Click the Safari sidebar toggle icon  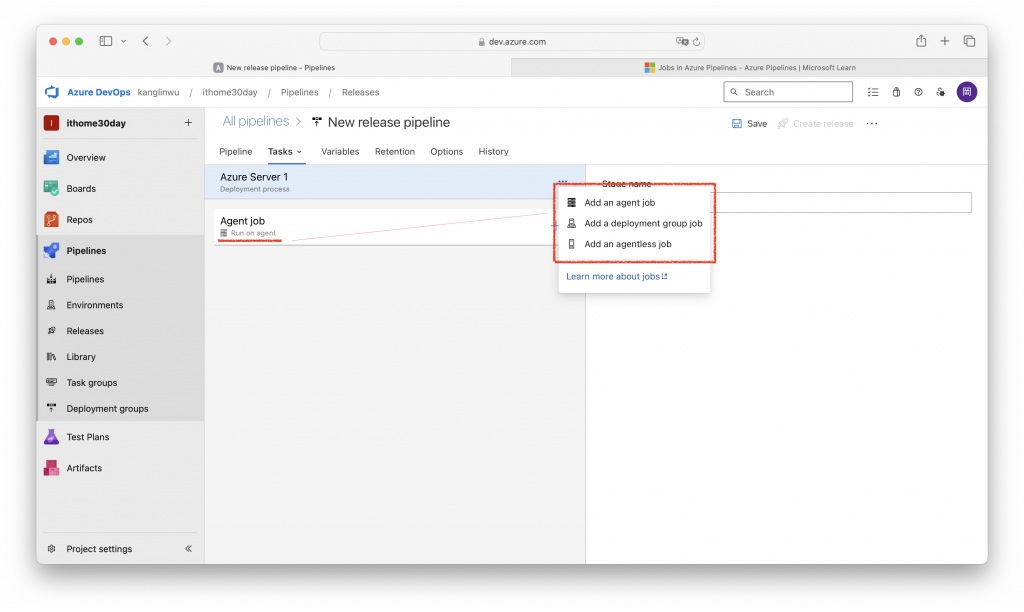(x=106, y=41)
